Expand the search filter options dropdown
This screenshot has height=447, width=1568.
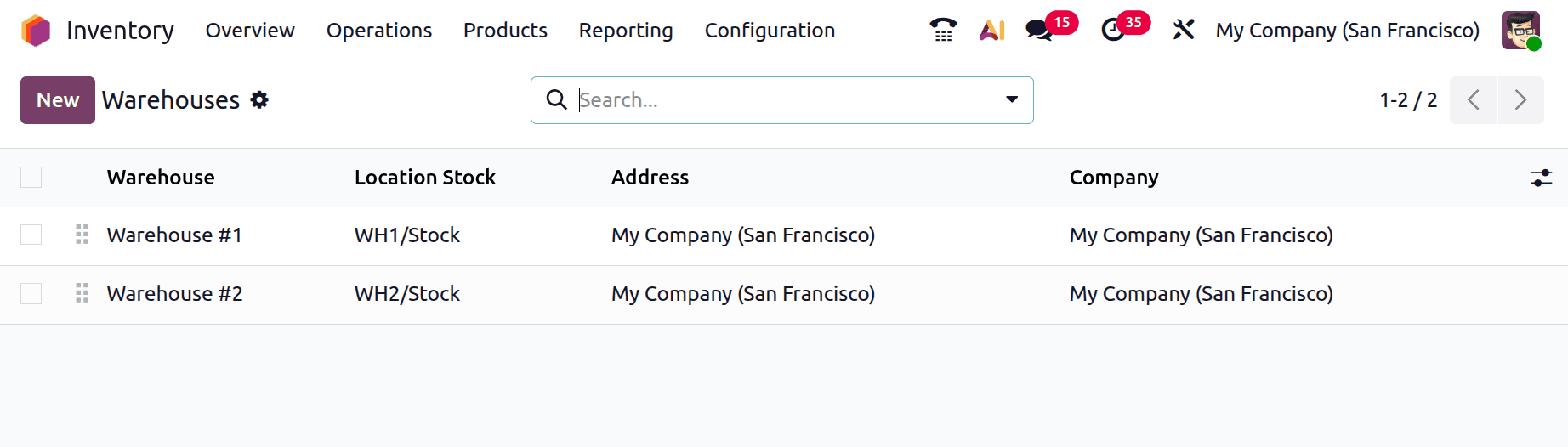tap(1012, 100)
